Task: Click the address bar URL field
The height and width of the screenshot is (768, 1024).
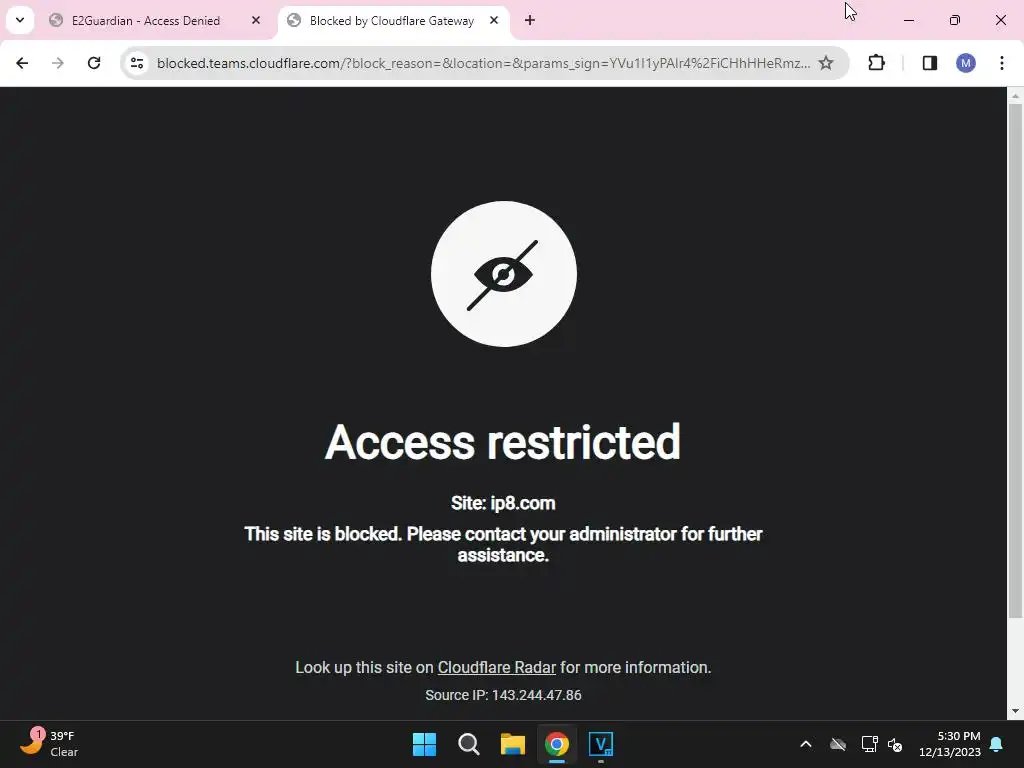Action: [483, 63]
